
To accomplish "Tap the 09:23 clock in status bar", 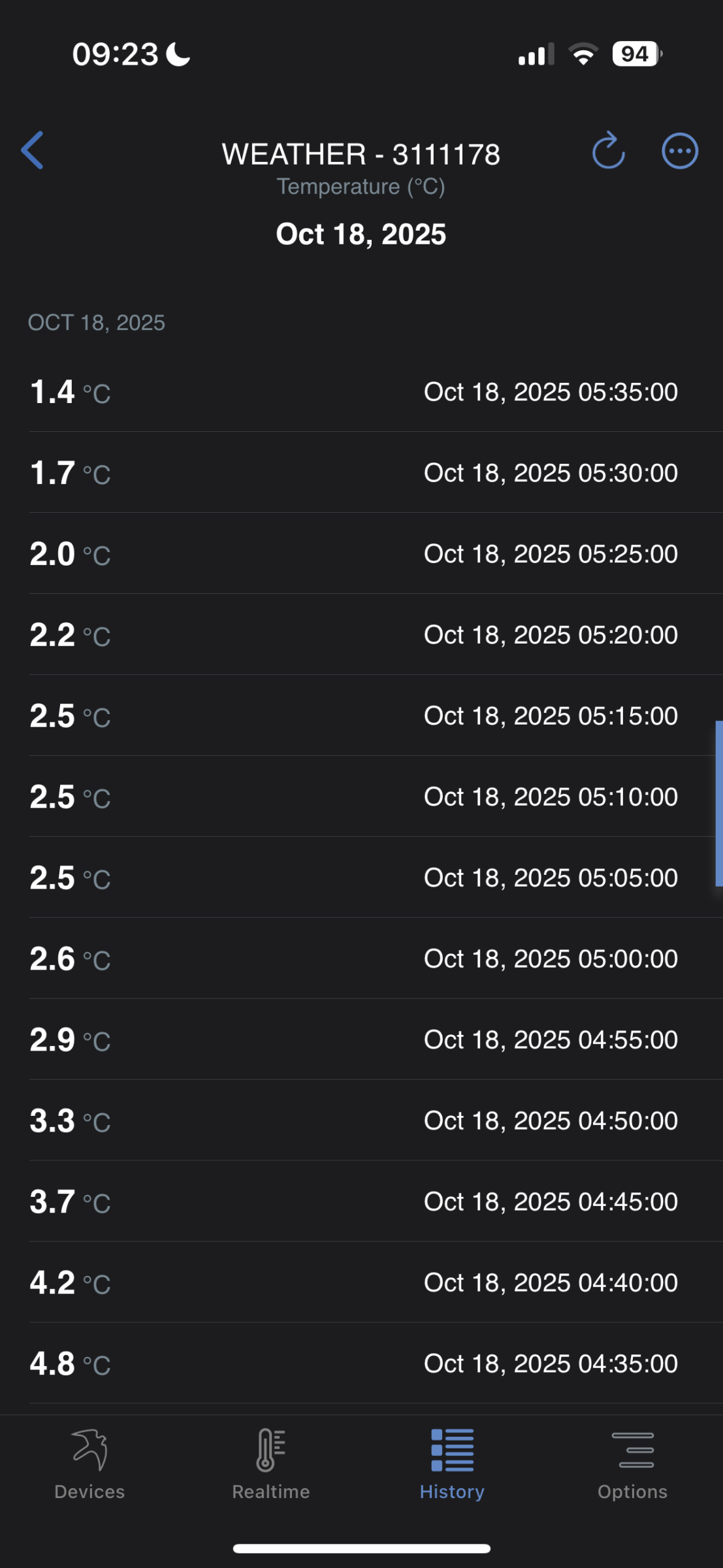I will (115, 54).
